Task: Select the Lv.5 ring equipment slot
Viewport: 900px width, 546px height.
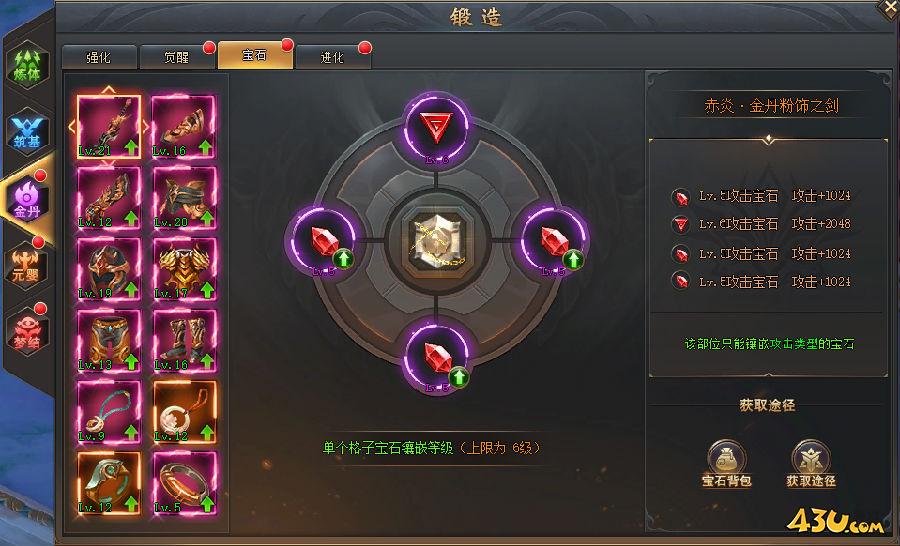Action: (184, 483)
